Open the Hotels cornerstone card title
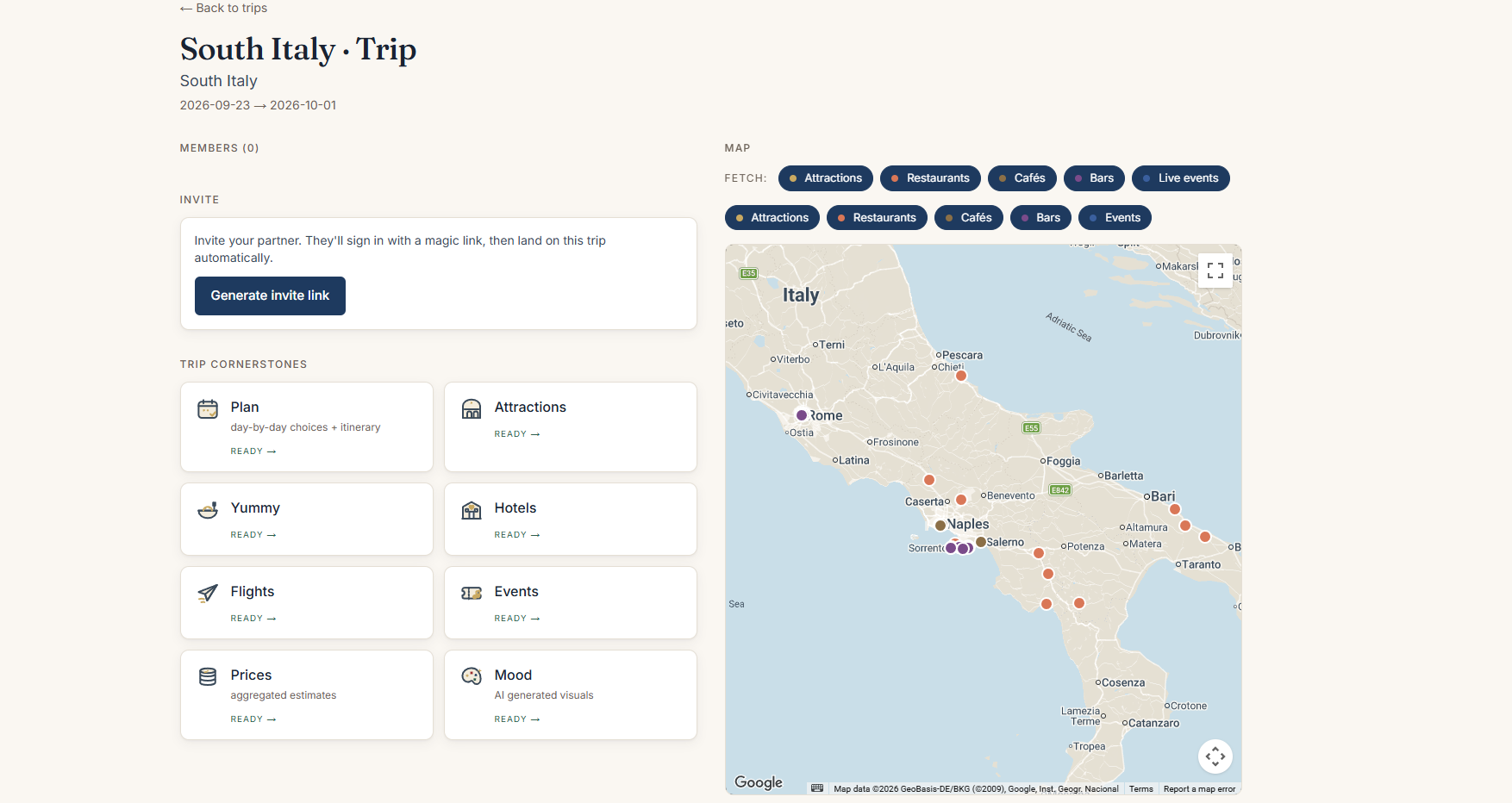Viewport: 1512px width, 803px height. point(515,507)
